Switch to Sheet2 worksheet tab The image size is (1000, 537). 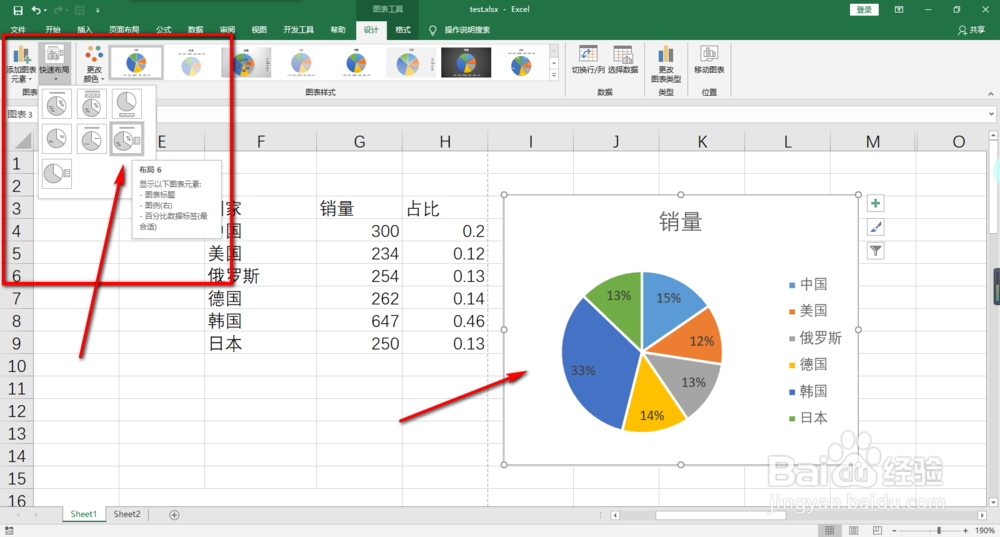(127, 514)
